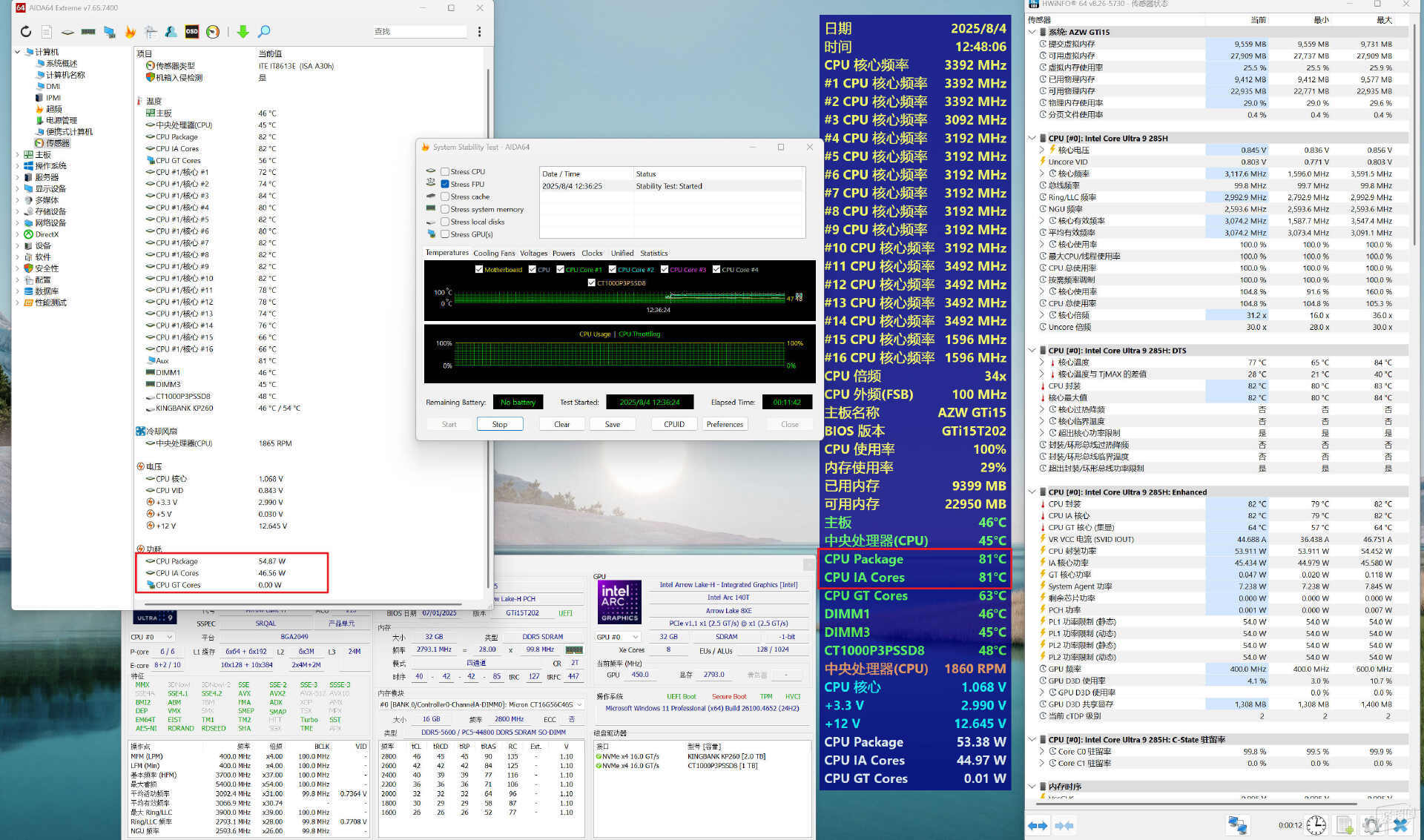Expand the 操作系统 tree node in AIDA64
Viewport: 1424px width, 840px height.
[x=18, y=166]
